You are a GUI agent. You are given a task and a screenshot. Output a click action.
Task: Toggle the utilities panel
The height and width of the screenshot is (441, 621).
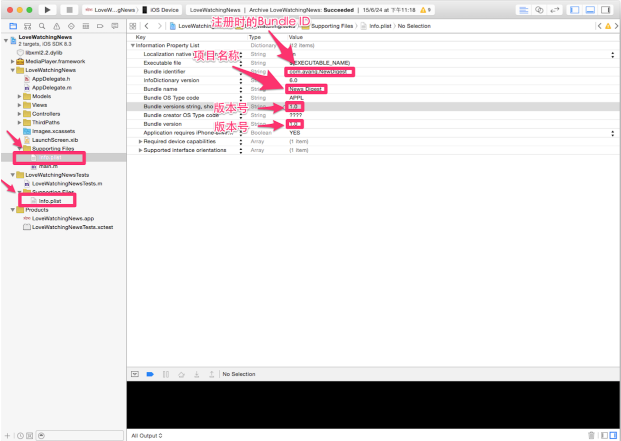[x=605, y=10]
